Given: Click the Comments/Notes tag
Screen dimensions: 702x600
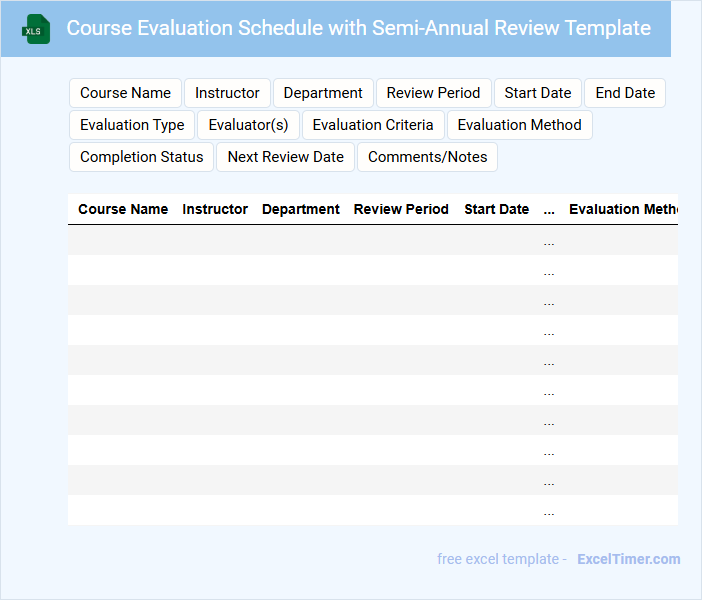Looking at the screenshot, I should coord(427,157).
